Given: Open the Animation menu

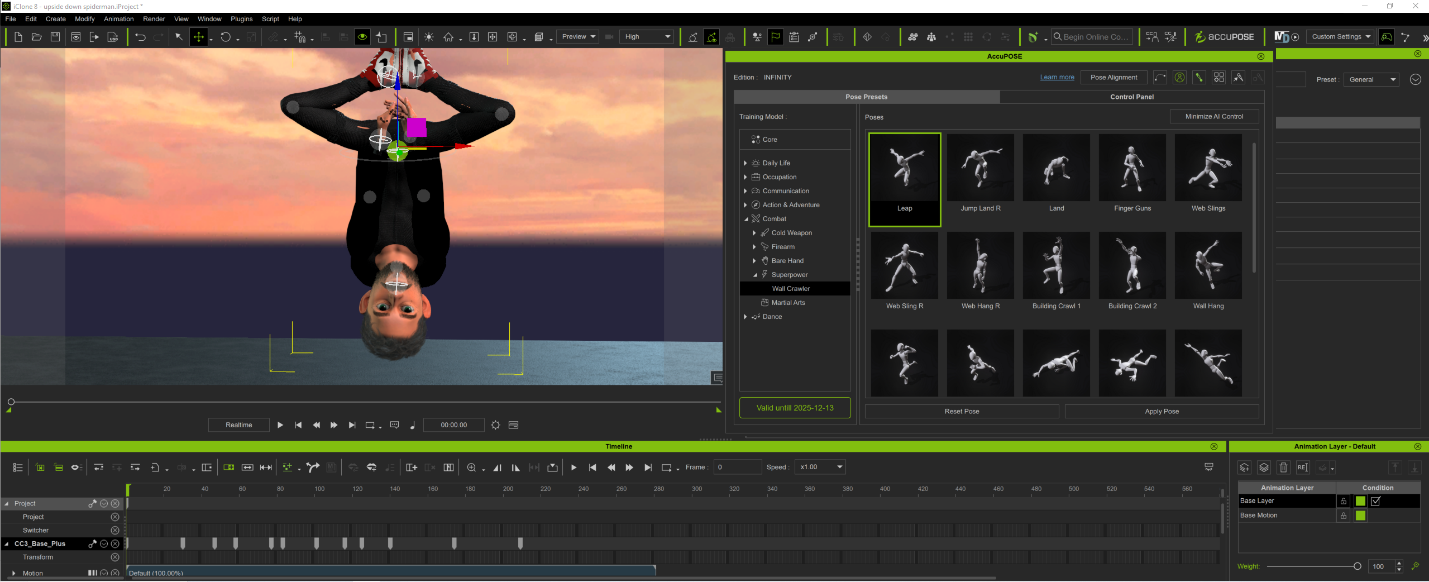Looking at the screenshot, I should coord(119,18).
